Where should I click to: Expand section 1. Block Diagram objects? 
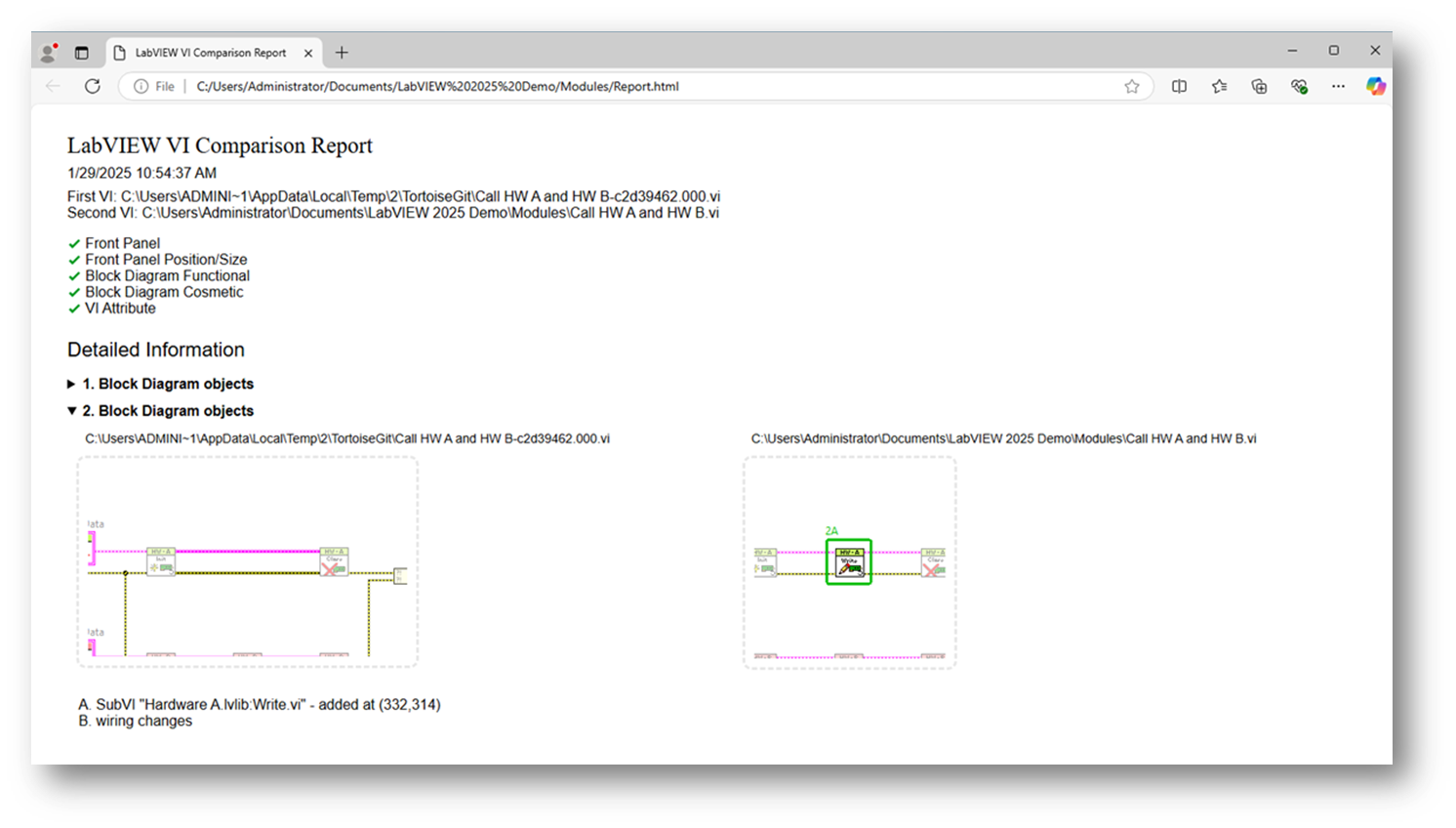(71, 384)
